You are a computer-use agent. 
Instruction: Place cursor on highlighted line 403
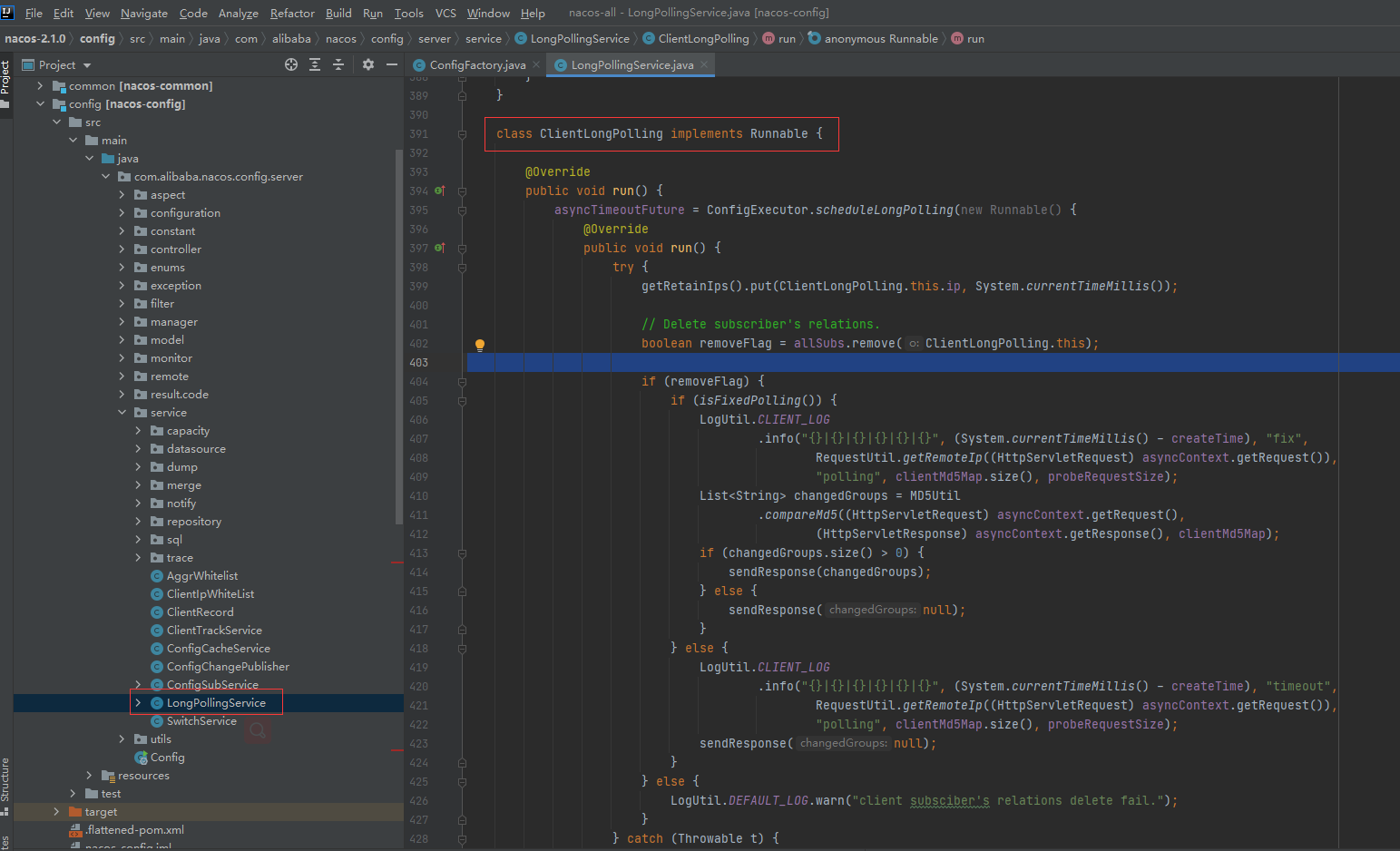(933, 363)
